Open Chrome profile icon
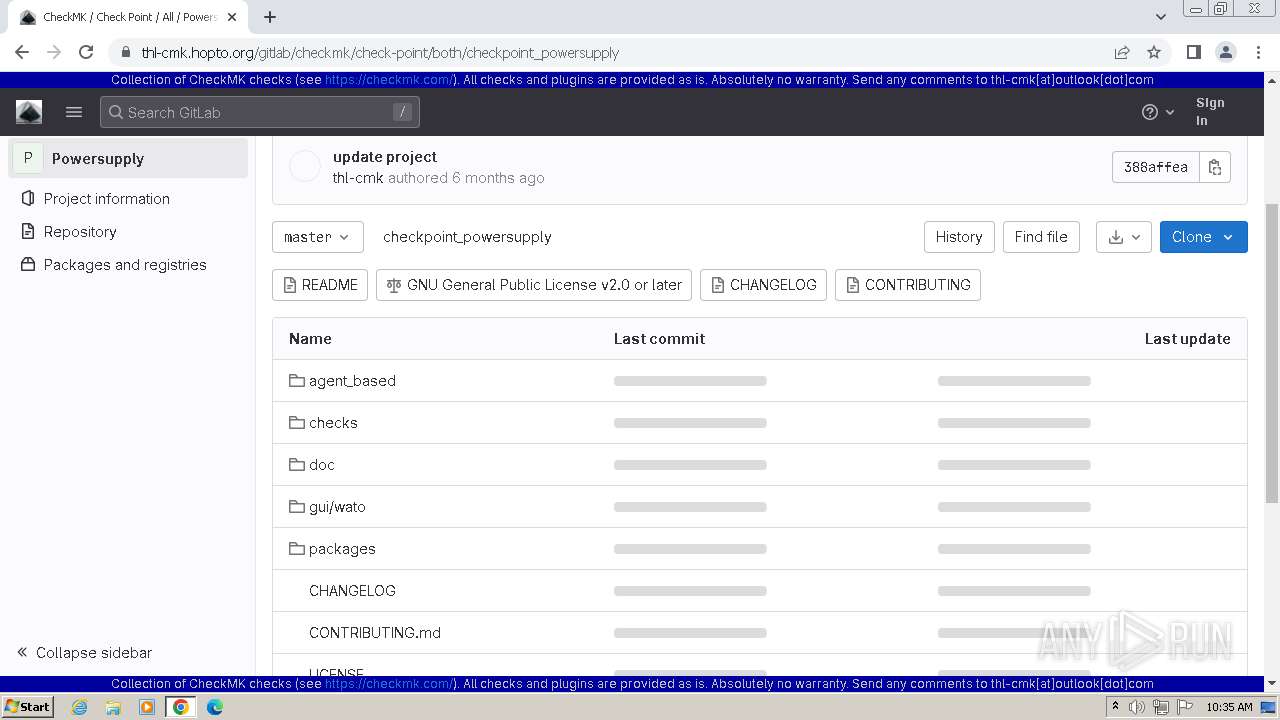This screenshot has width=1280, height=720. click(1225, 52)
